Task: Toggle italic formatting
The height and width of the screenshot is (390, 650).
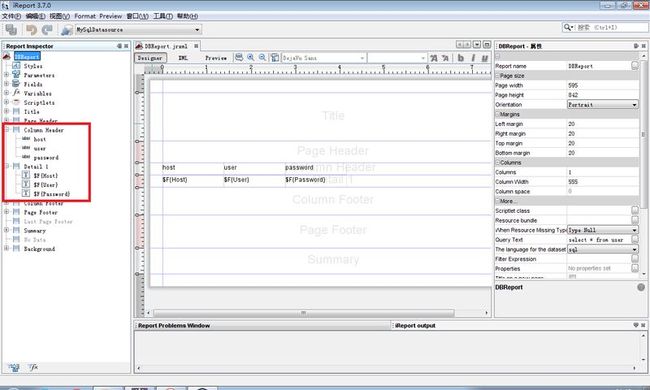Action: click(473, 58)
